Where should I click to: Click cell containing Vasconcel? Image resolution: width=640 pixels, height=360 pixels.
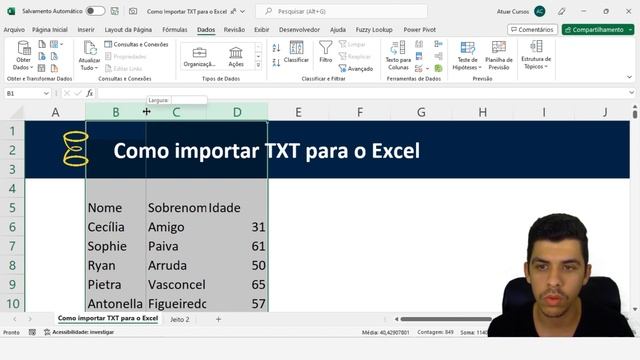point(176,284)
